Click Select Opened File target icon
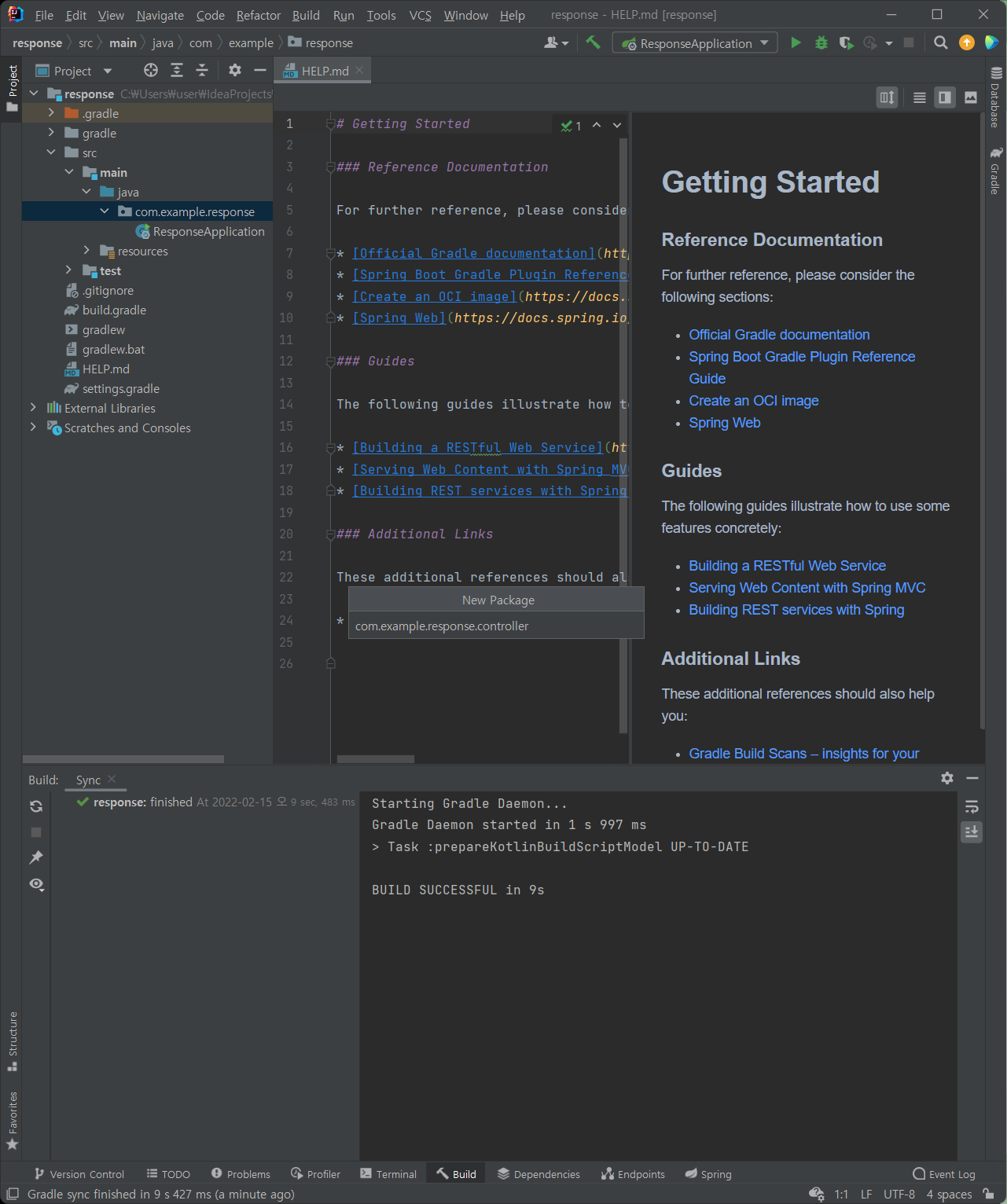1007x1204 pixels. click(x=151, y=71)
